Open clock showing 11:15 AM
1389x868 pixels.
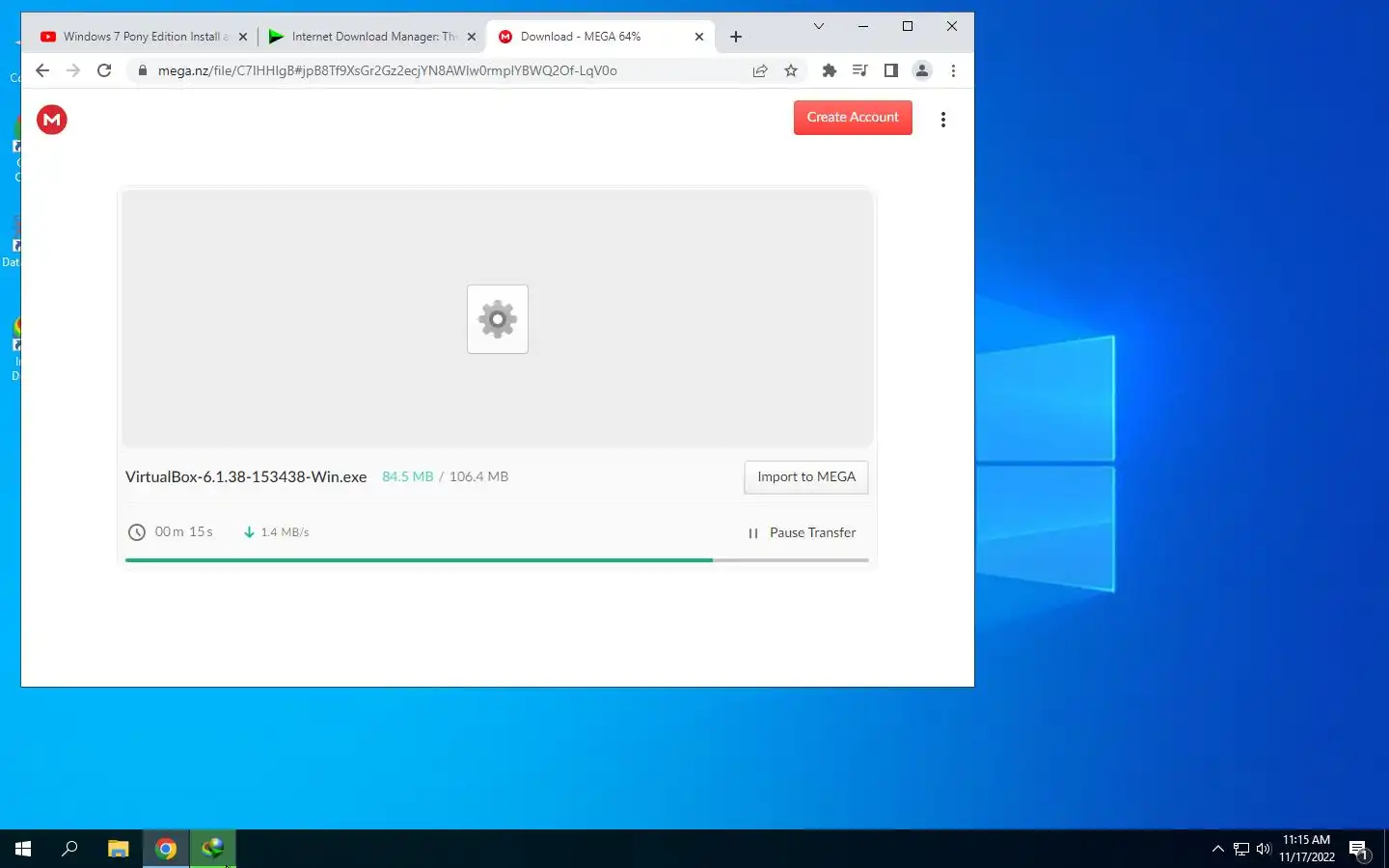(x=1307, y=849)
